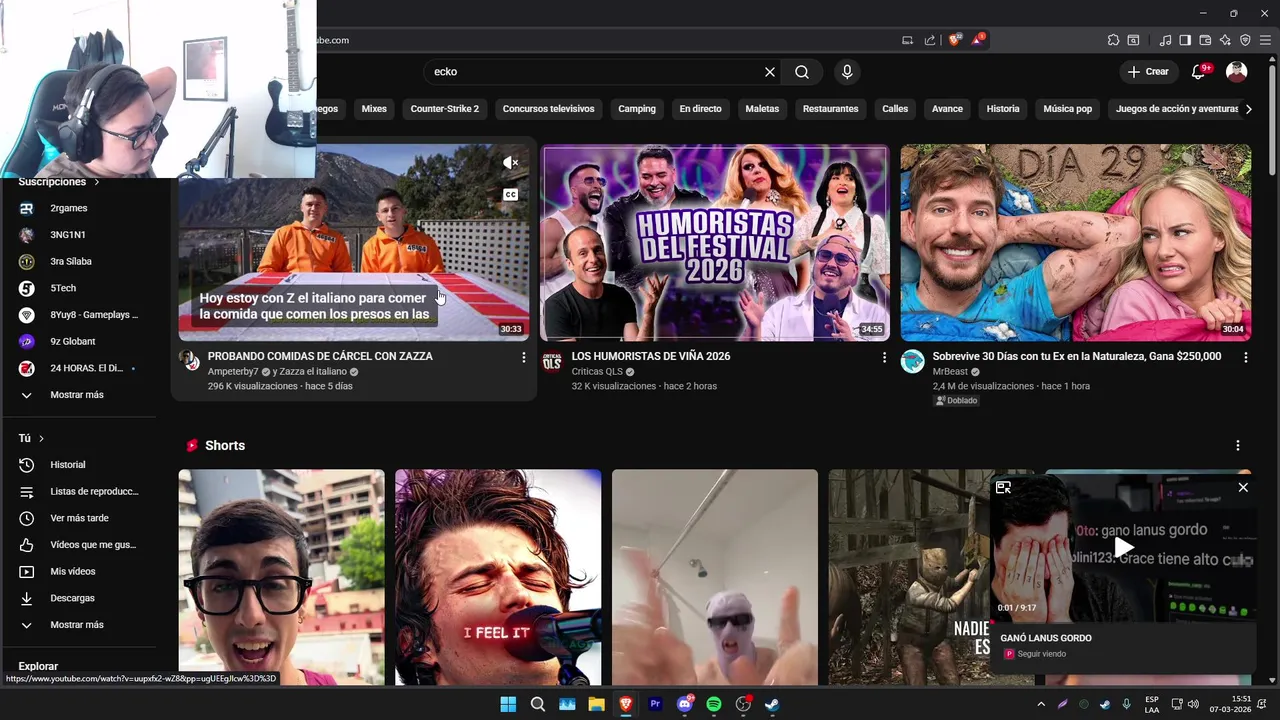Click the Crear button
This screenshot has height=720, width=1280.
click(x=1148, y=72)
